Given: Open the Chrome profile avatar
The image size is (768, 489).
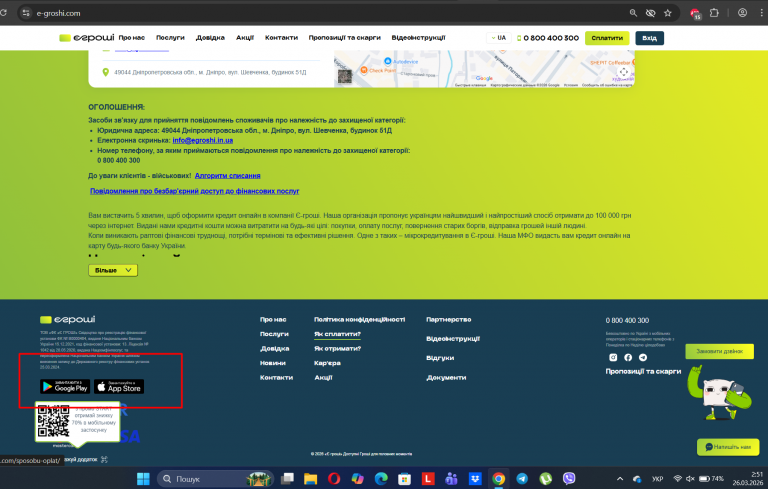Looking at the screenshot, I should [x=743, y=13].
